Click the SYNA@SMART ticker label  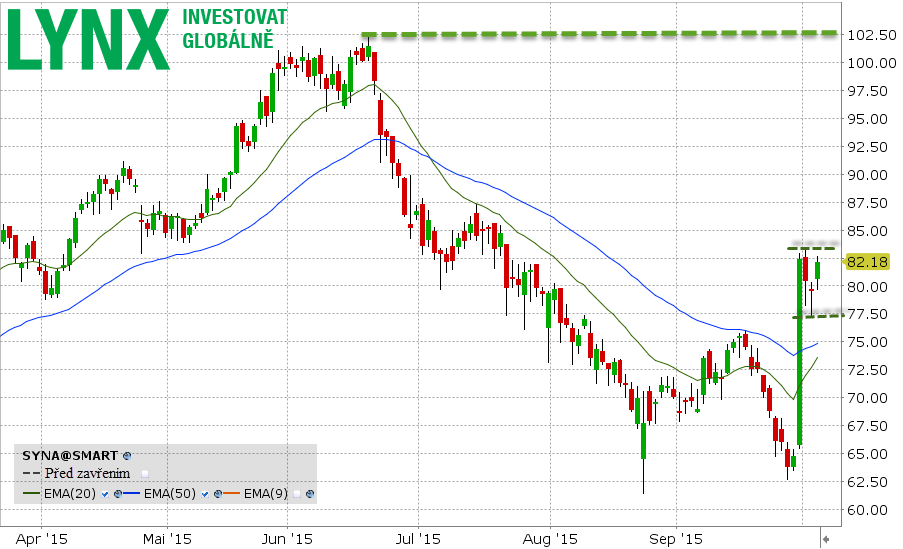pyautogui.click(x=70, y=456)
